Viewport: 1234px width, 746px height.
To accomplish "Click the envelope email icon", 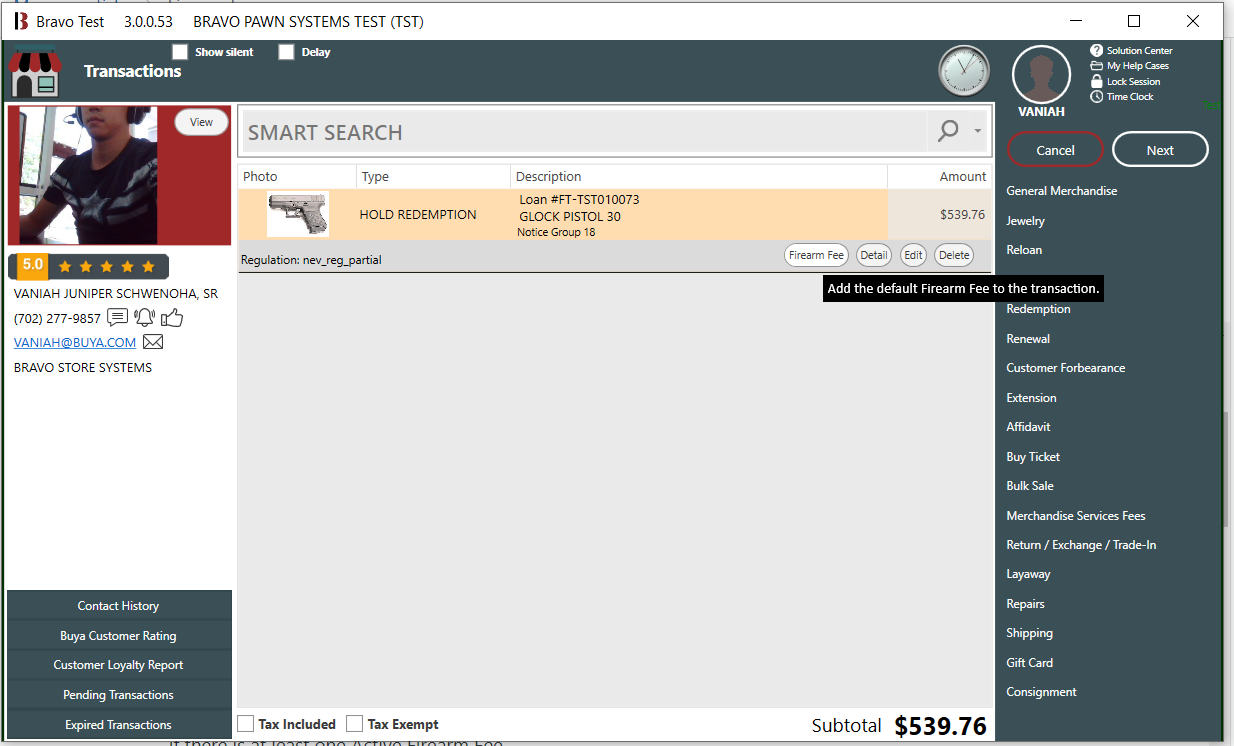I will click(153, 342).
